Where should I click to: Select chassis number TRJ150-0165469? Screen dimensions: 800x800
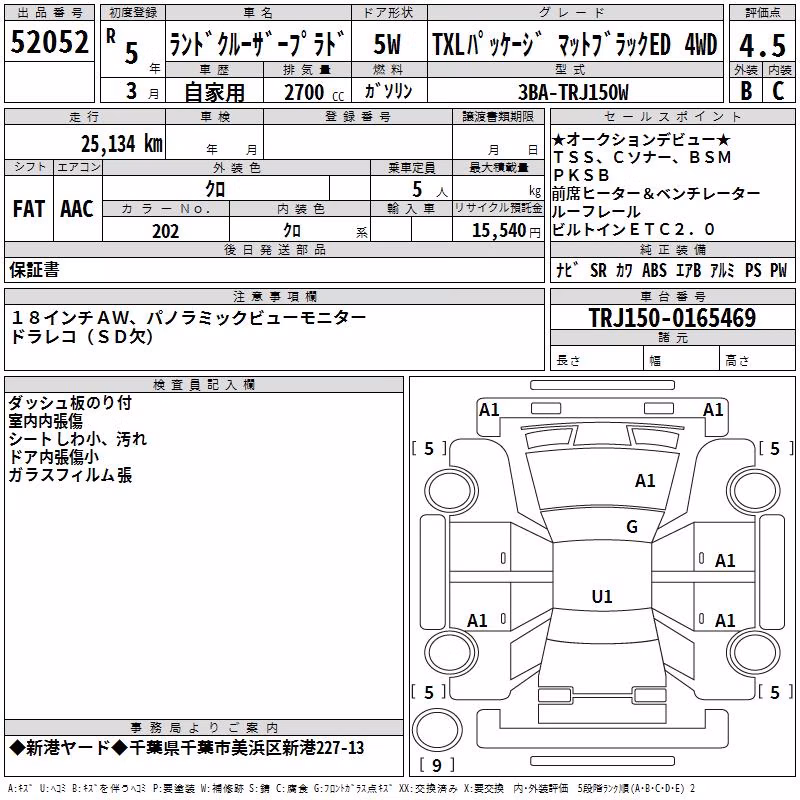coord(672,317)
